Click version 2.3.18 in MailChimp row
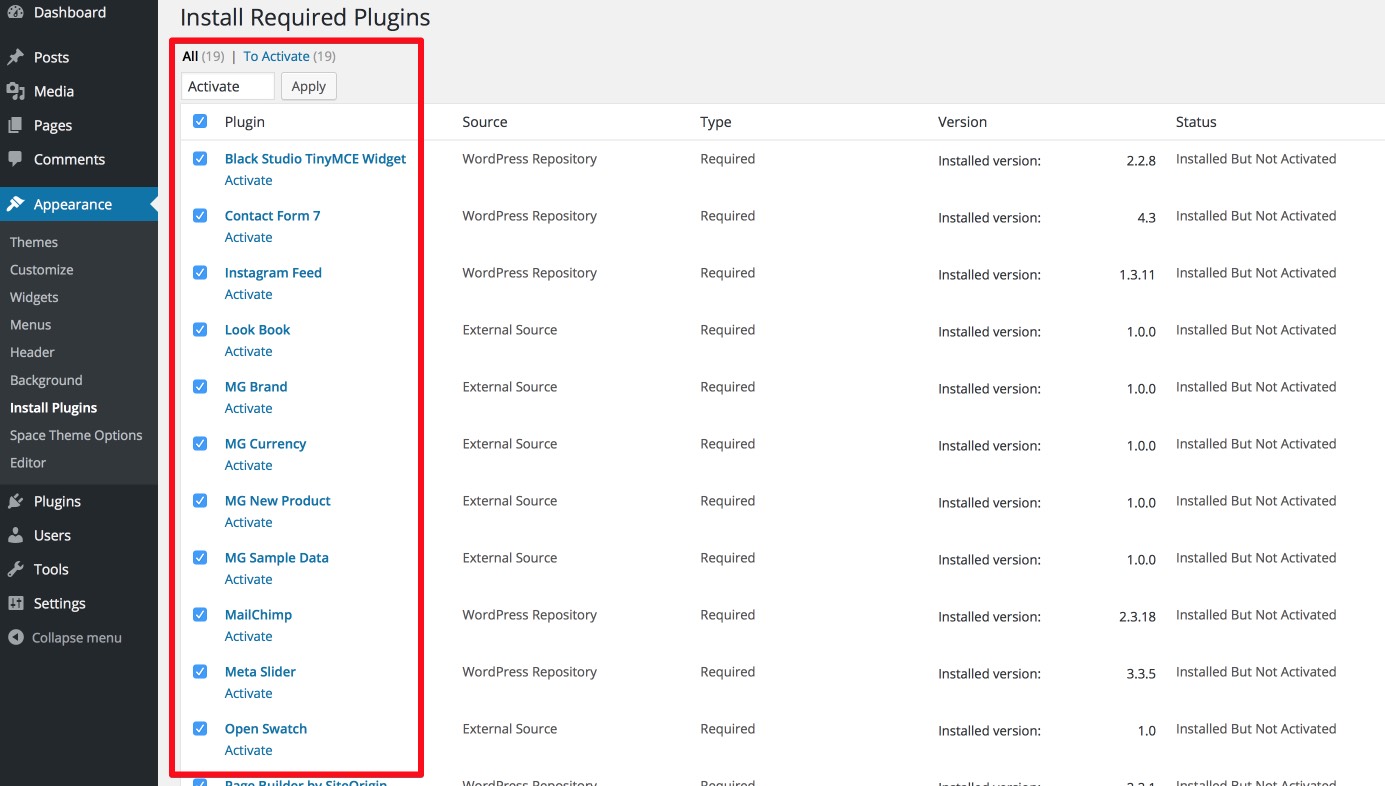The width and height of the screenshot is (1385, 786). pos(1137,616)
